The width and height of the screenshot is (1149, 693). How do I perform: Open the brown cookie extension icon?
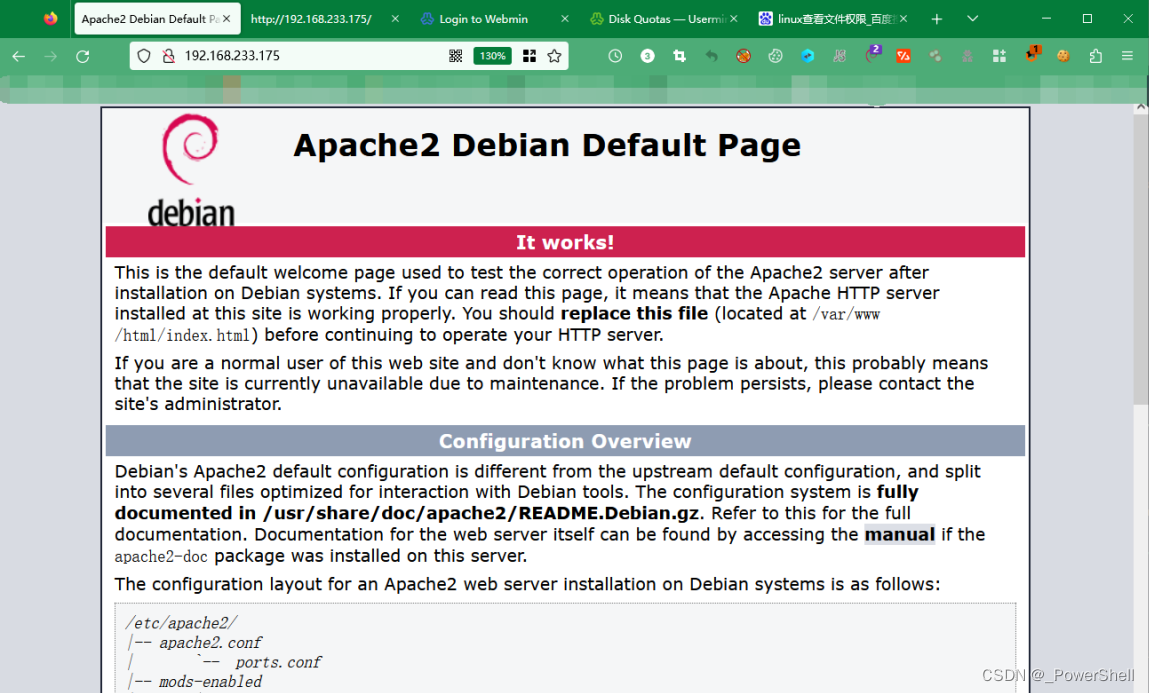(1063, 56)
